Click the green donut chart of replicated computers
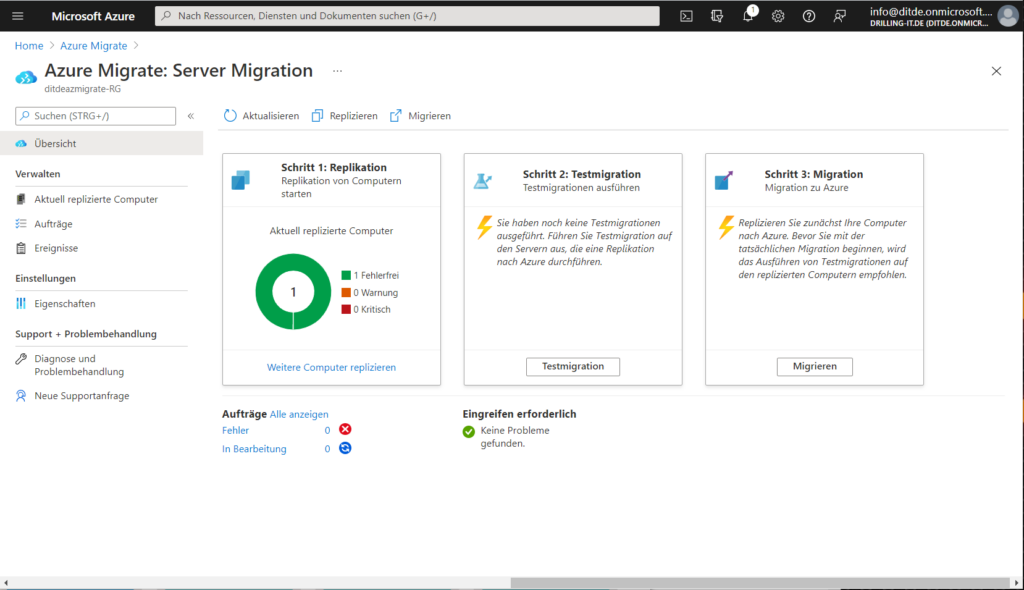This screenshot has height=590, width=1024. [293, 291]
